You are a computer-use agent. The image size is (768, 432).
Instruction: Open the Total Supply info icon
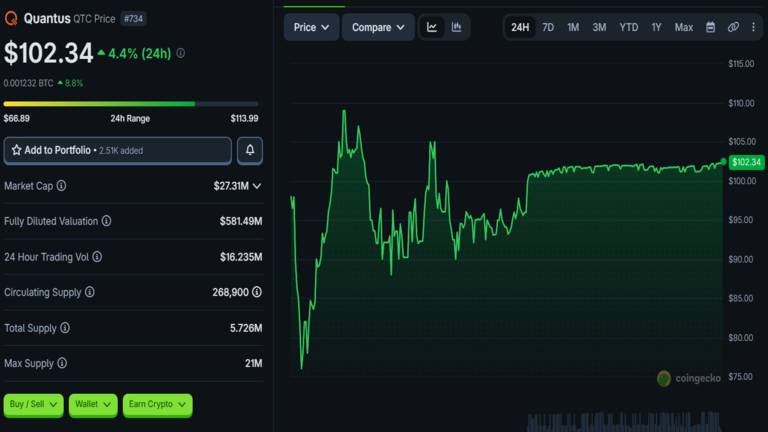coord(65,328)
